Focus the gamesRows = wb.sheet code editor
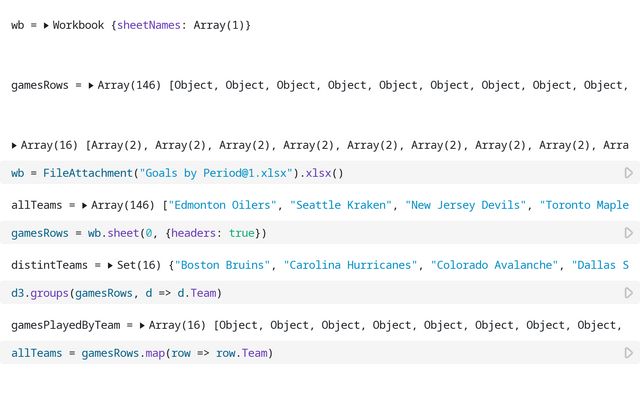Screen dimensions: 640x400 point(400,233)
